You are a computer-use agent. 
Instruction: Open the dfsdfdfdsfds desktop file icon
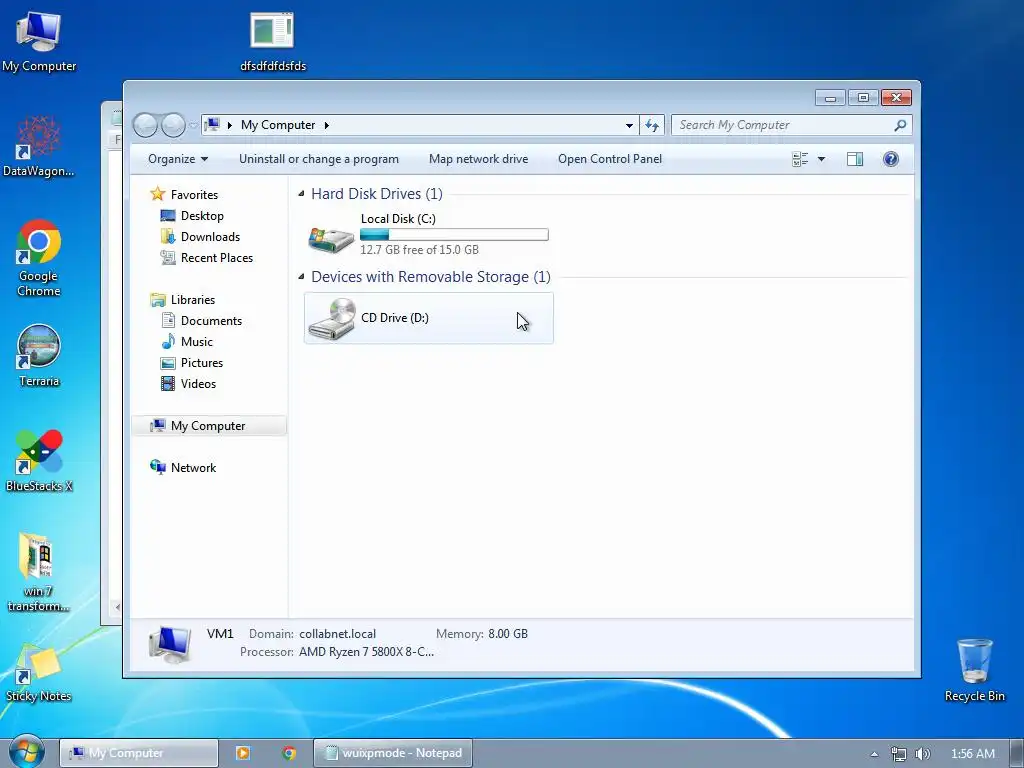(x=272, y=42)
